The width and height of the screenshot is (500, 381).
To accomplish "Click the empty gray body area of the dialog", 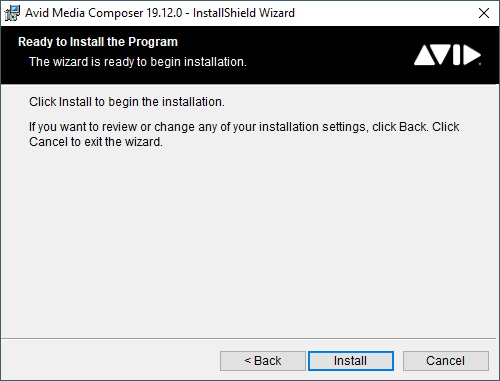I will click(250, 240).
